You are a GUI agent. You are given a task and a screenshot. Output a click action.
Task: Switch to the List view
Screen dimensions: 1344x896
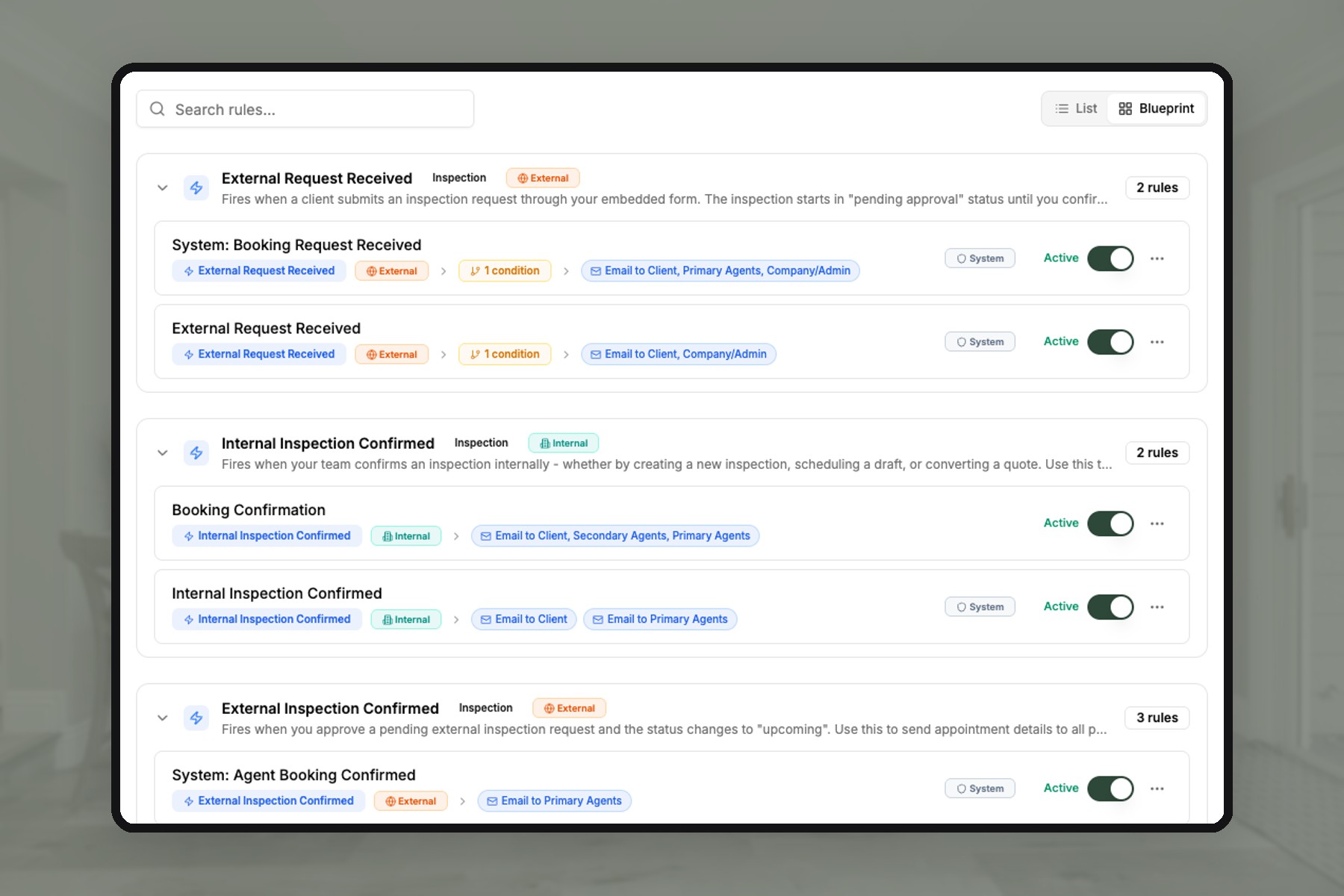[1076, 108]
